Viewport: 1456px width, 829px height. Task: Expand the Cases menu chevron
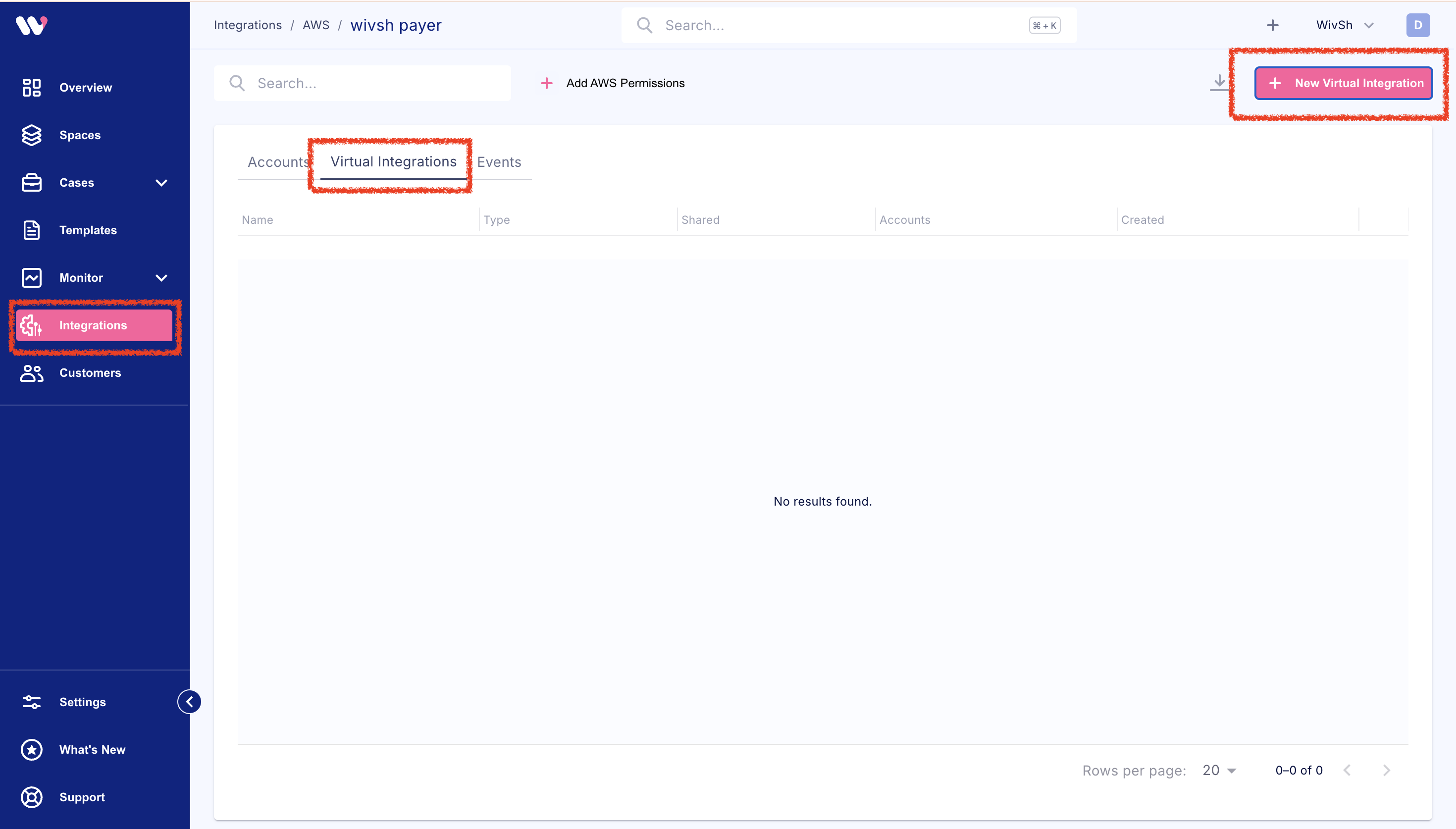coord(161,183)
